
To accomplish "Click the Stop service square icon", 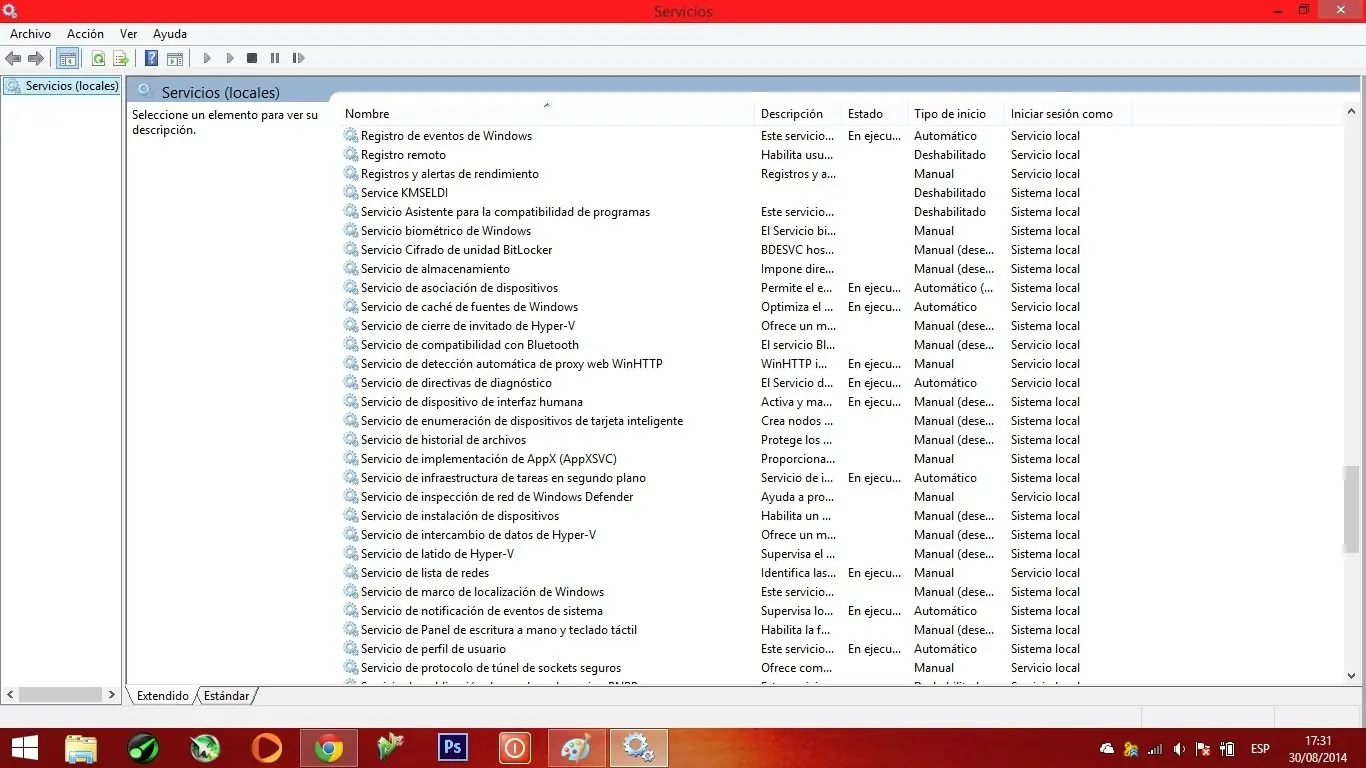I will [252, 59].
